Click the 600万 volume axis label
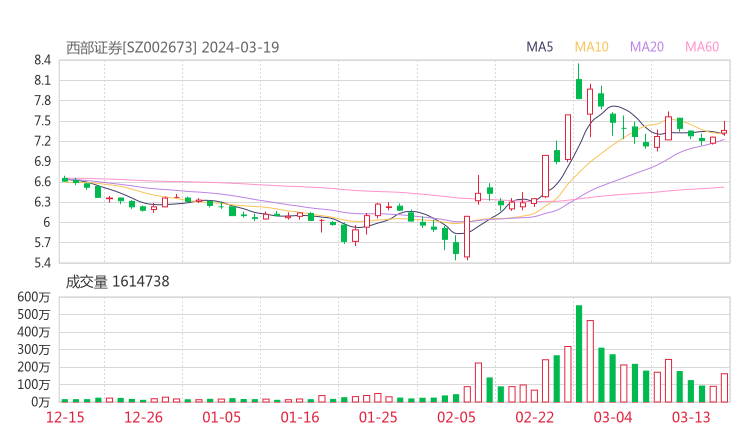This screenshot has width=740, height=440. coord(34,297)
